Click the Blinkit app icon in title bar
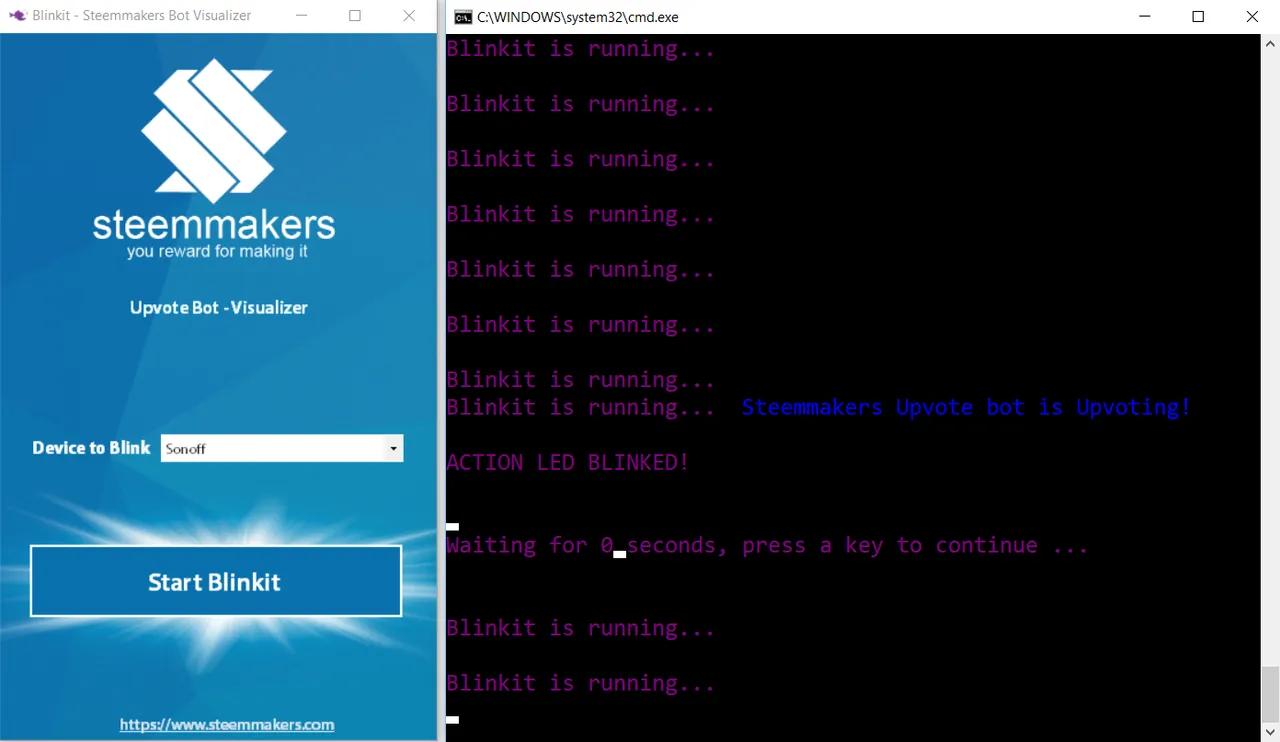Viewport: 1280px width, 742px height. click(x=17, y=15)
